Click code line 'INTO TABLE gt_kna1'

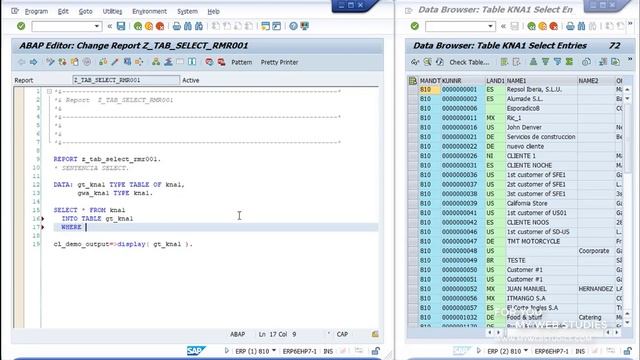click(97, 219)
